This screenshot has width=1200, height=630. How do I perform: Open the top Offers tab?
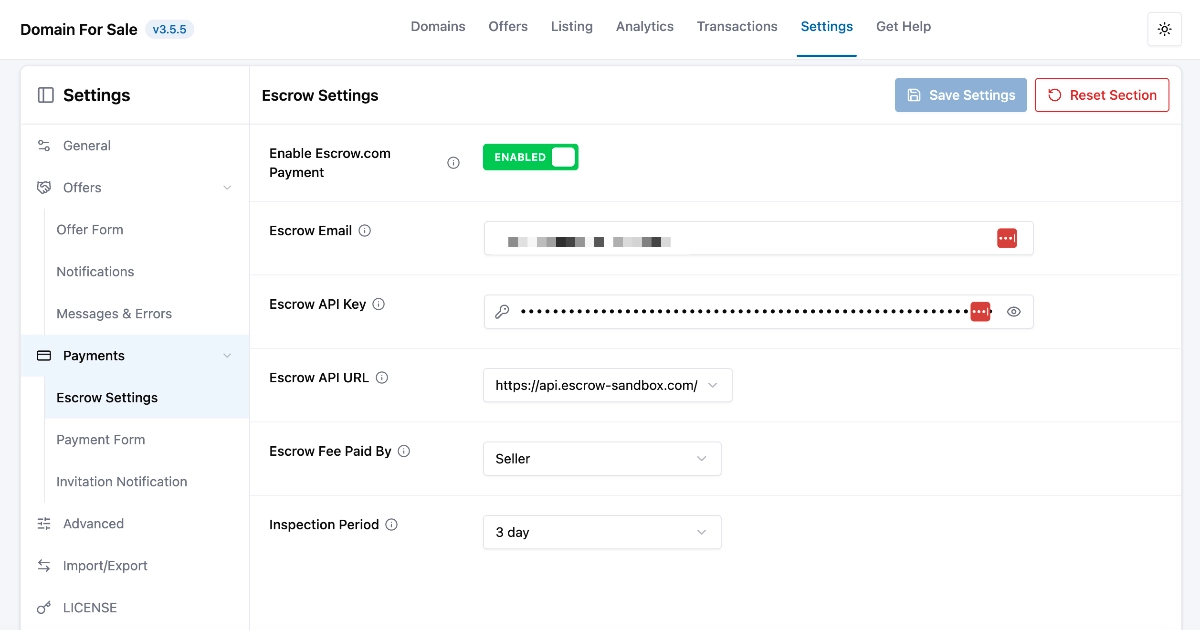[x=508, y=27]
